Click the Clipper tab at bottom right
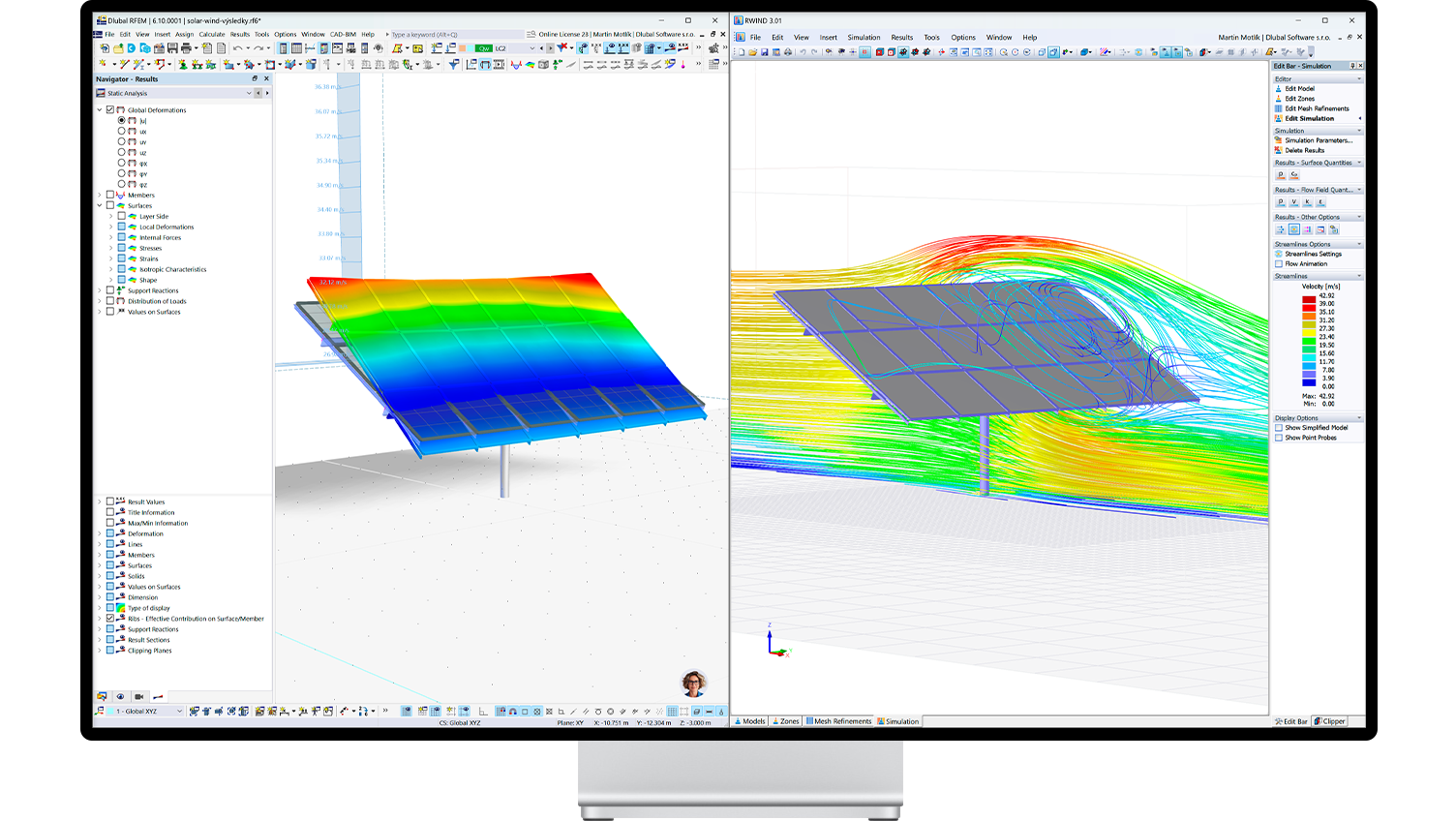Screen dimensions: 1456x821 pyautogui.click(x=1330, y=721)
